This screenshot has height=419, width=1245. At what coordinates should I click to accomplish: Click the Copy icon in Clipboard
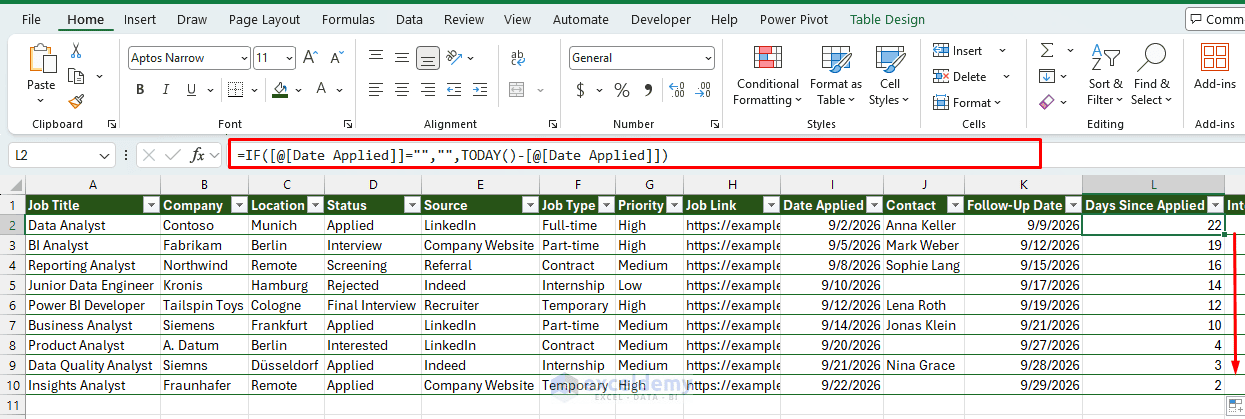[x=76, y=76]
